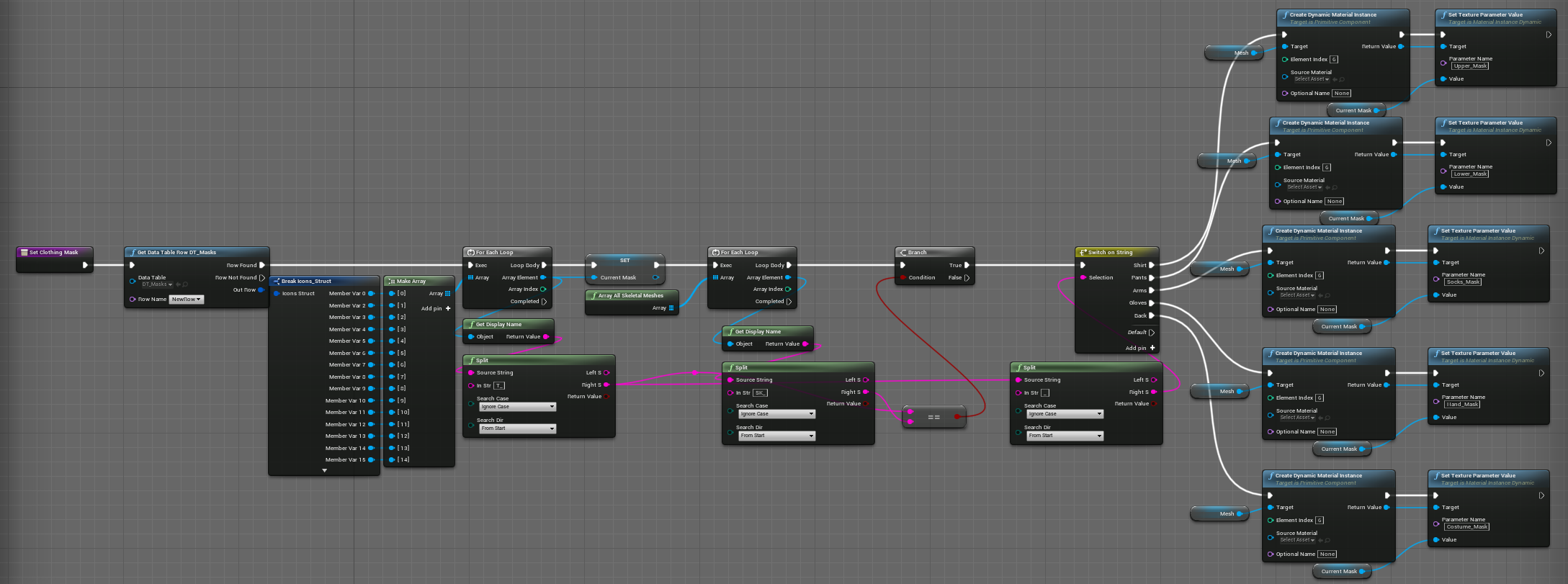Click the Member Var 15 output pin

(371, 459)
